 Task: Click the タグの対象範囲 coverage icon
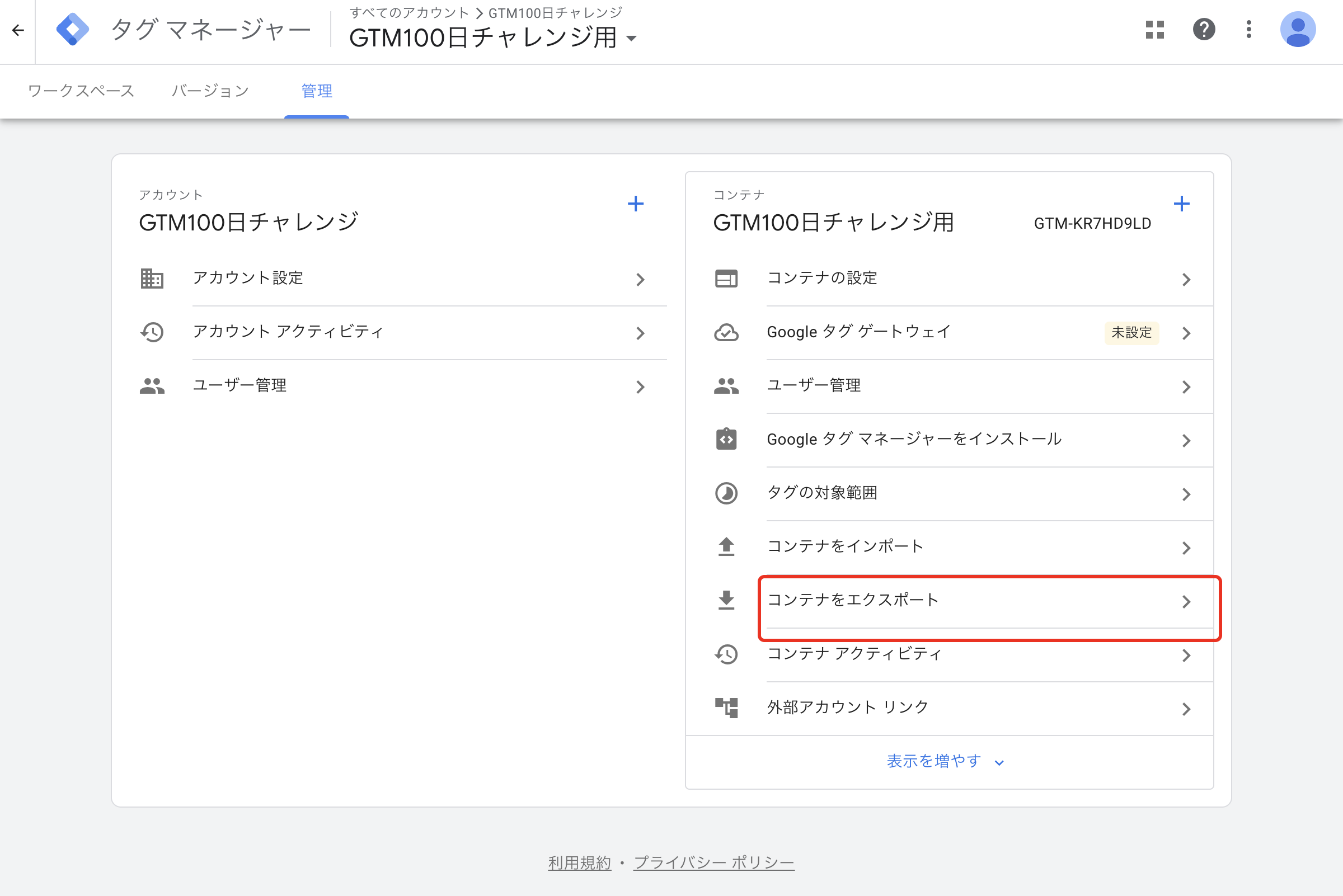pos(726,493)
